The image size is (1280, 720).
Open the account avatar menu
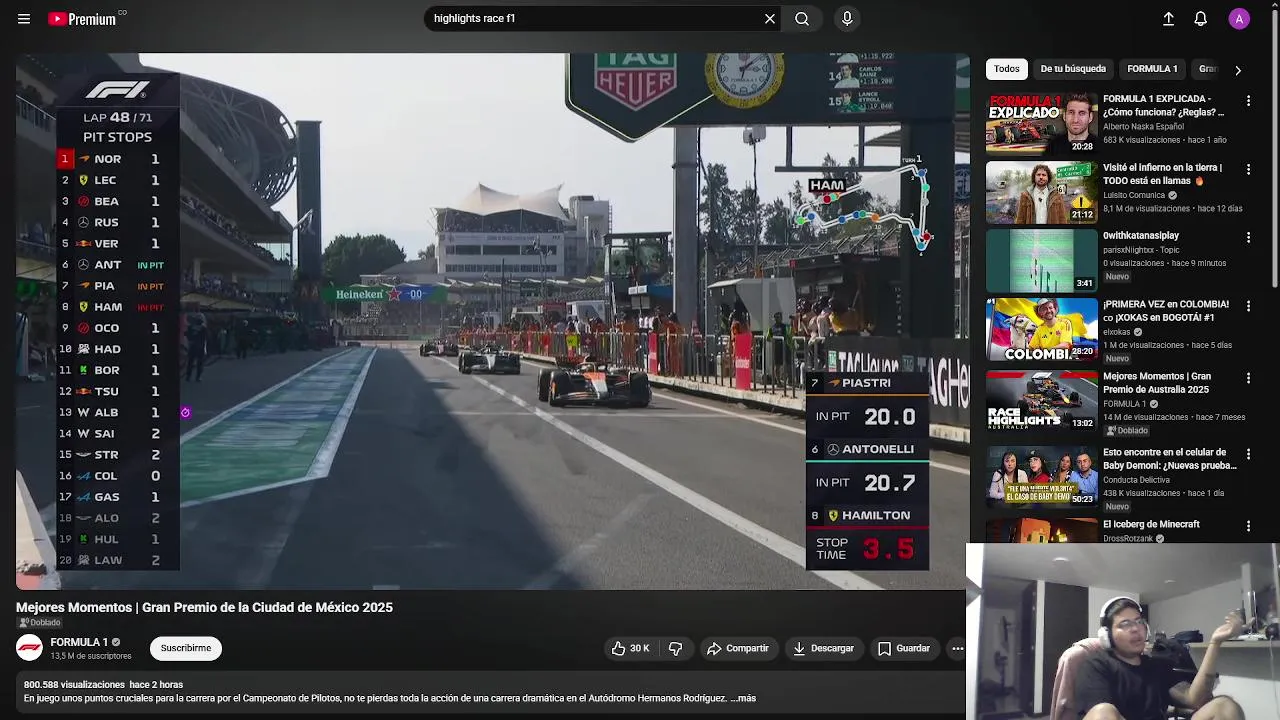tap(1239, 19)
